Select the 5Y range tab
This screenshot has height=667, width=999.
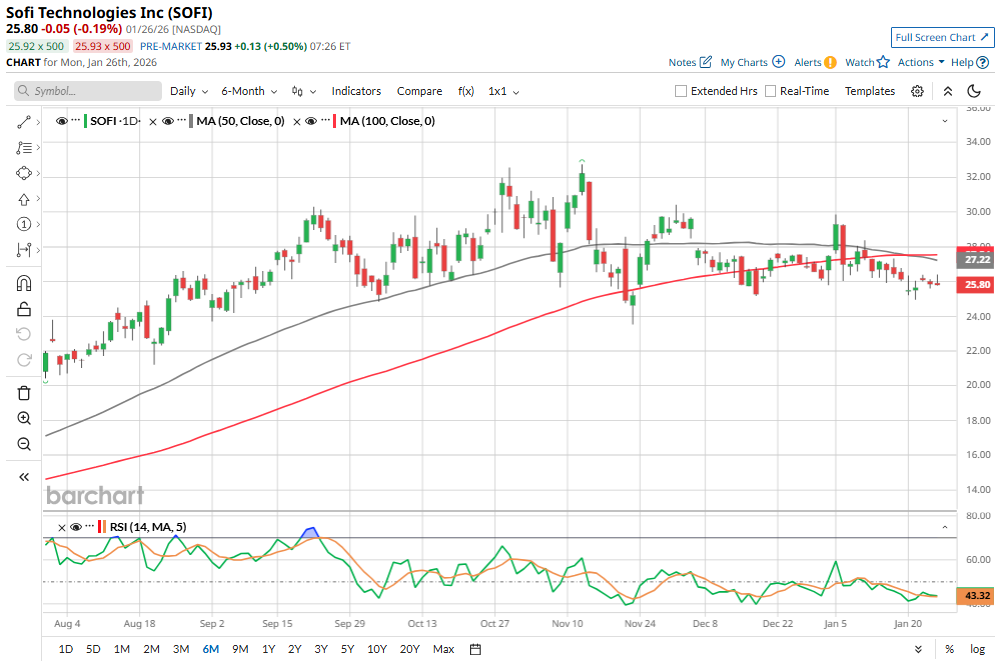click(x=347, y=649)
